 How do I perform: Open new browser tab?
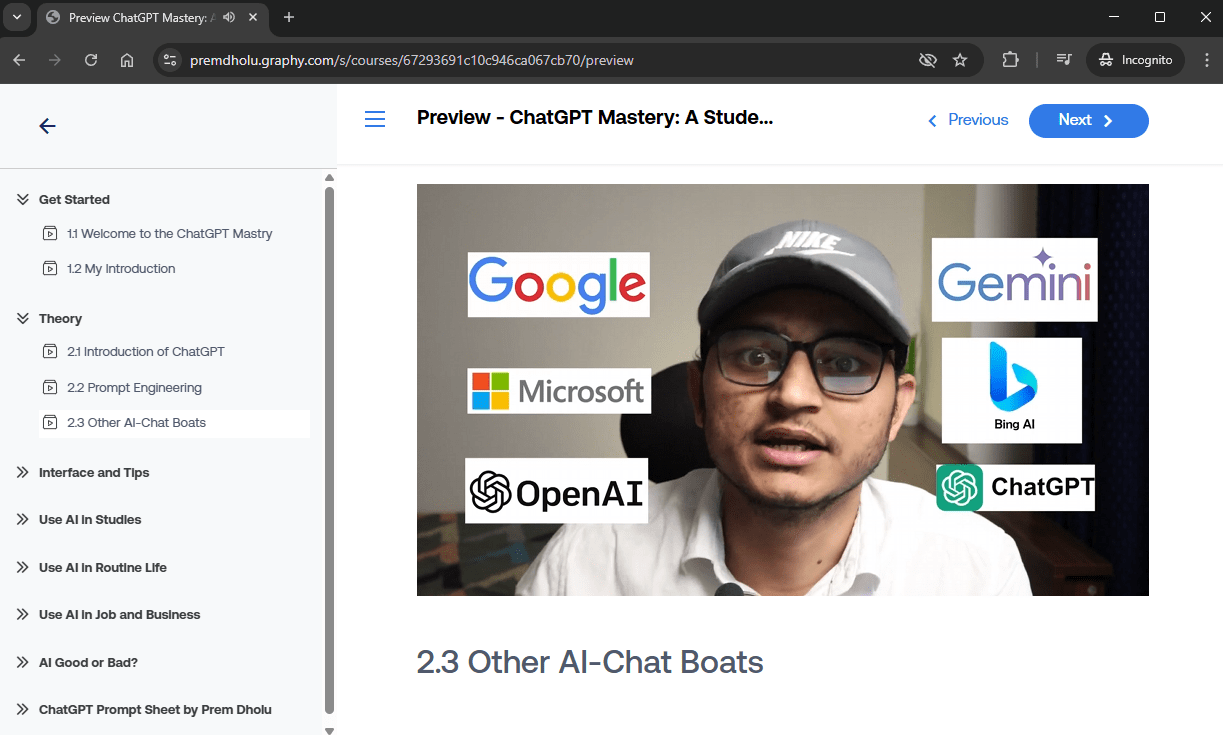pyautogui.click(x=289, y=17)
